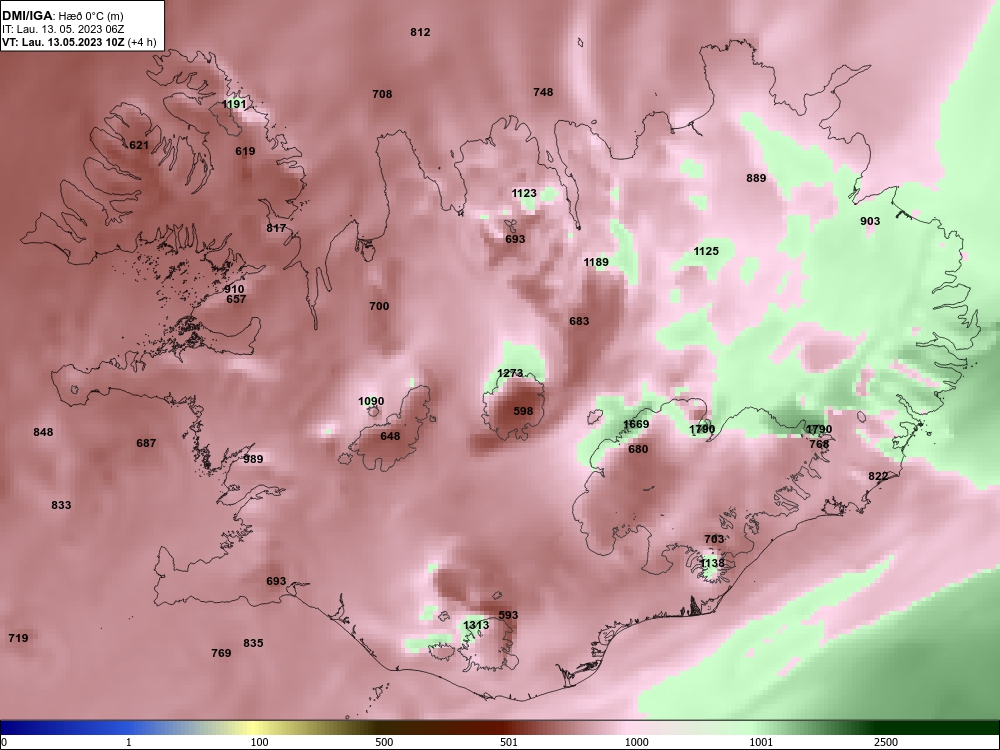Viewport: 1000px width, 750px height.
Task: Select the 1313 height value
Action: click(x=476, y=625)
